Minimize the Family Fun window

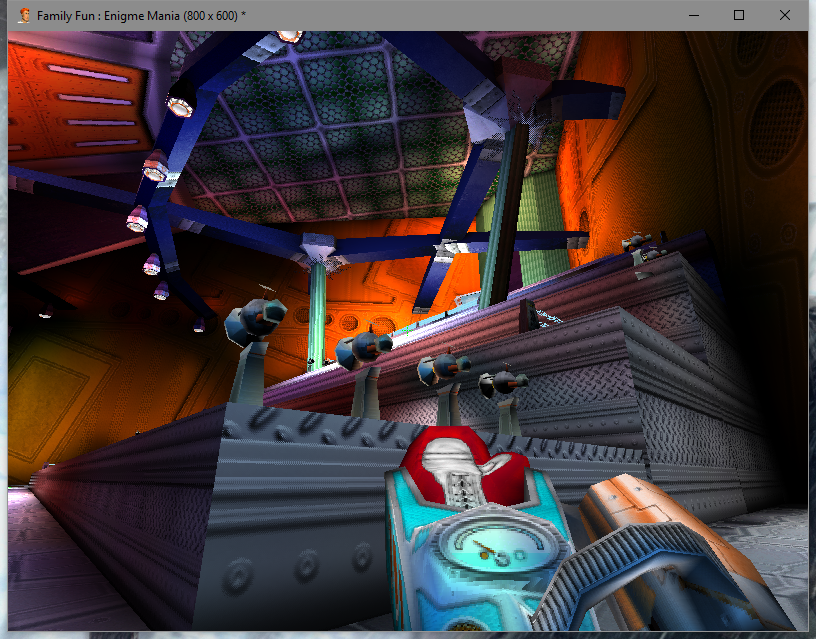coord(694,15)
